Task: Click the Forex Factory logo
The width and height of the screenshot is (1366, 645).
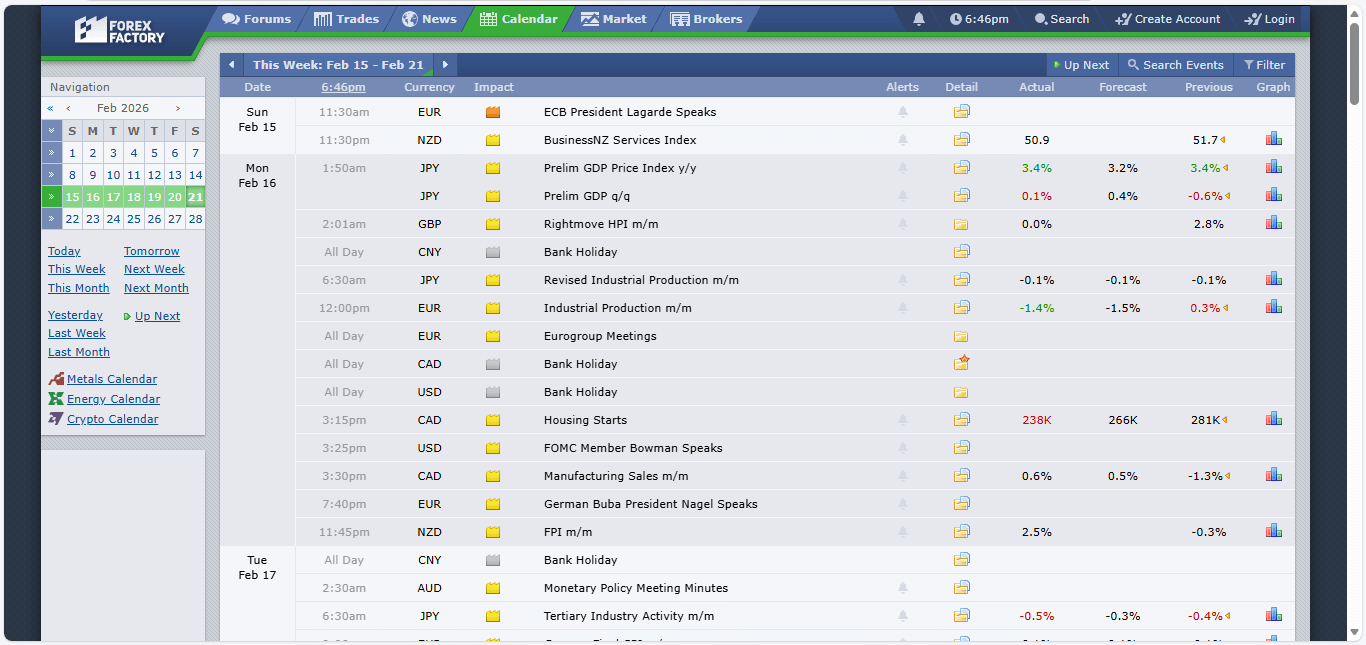Action: pyautogui.click(x=119, y=30)
